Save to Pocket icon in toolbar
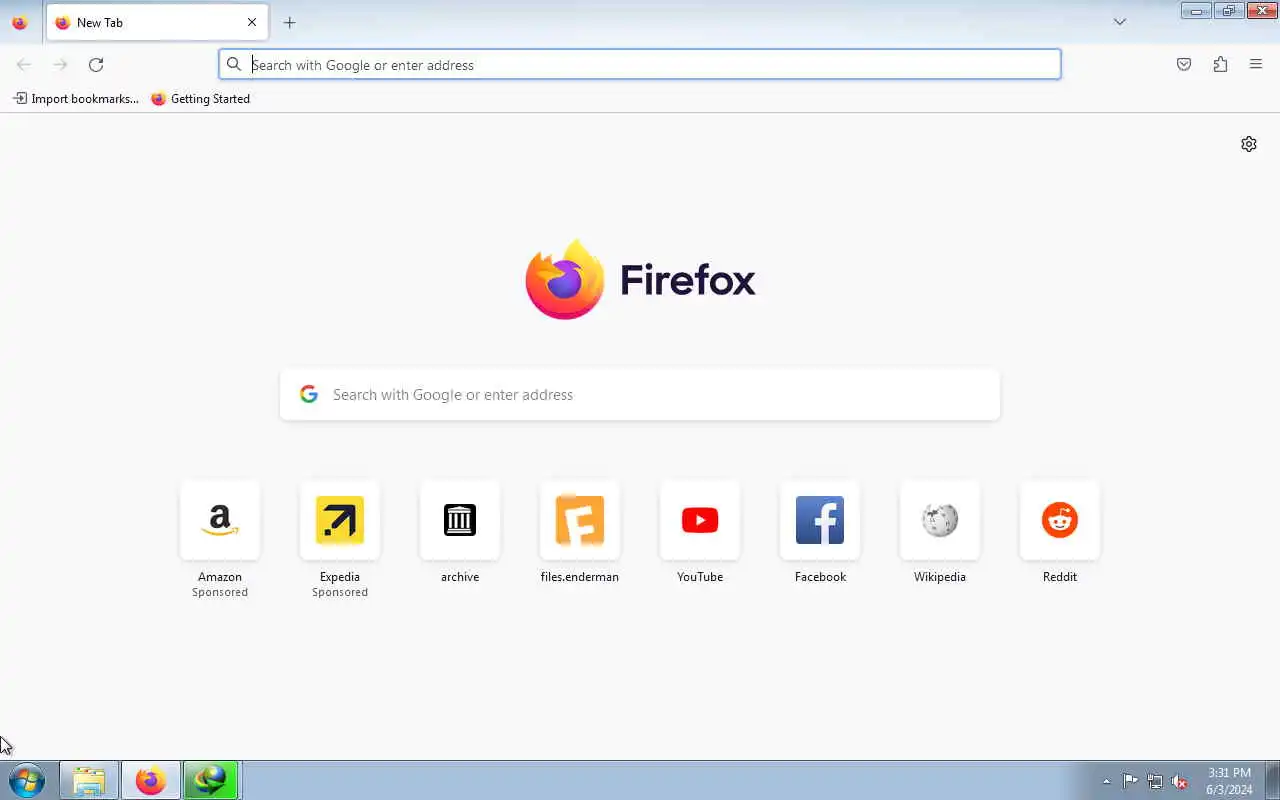Viewport: 1280px width, 800px height. [x=1184, y=65]
